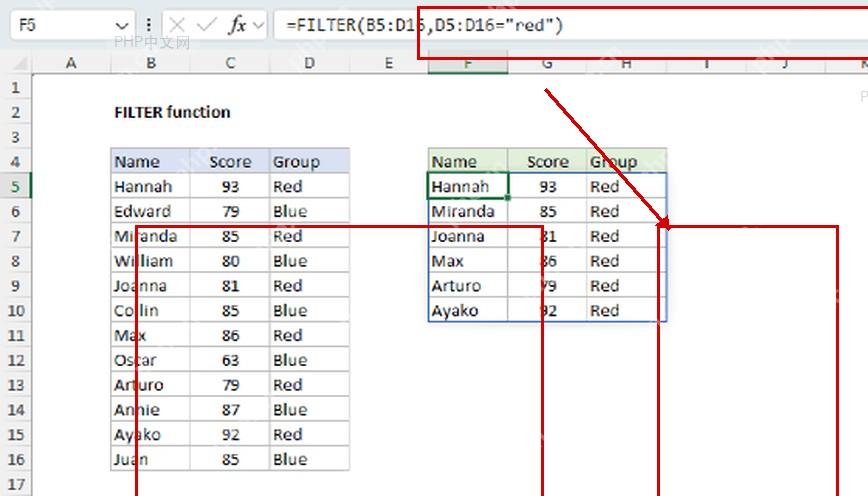Image resolution: width=868 pixels, height=496 pixels.
Task: Click the 'FILTER function' title cell
Action: [x=172, y=112]
